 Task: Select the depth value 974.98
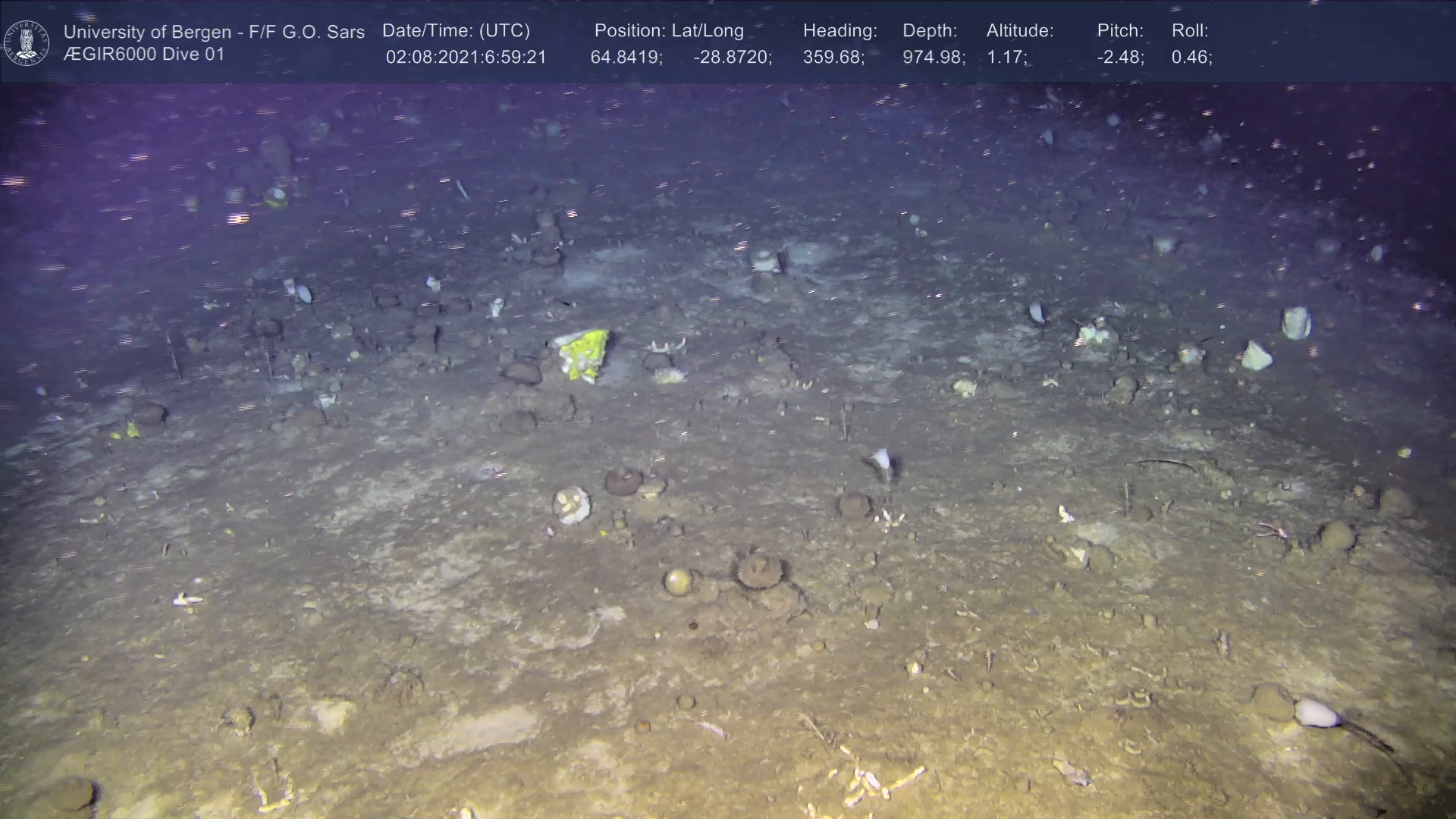934,58
